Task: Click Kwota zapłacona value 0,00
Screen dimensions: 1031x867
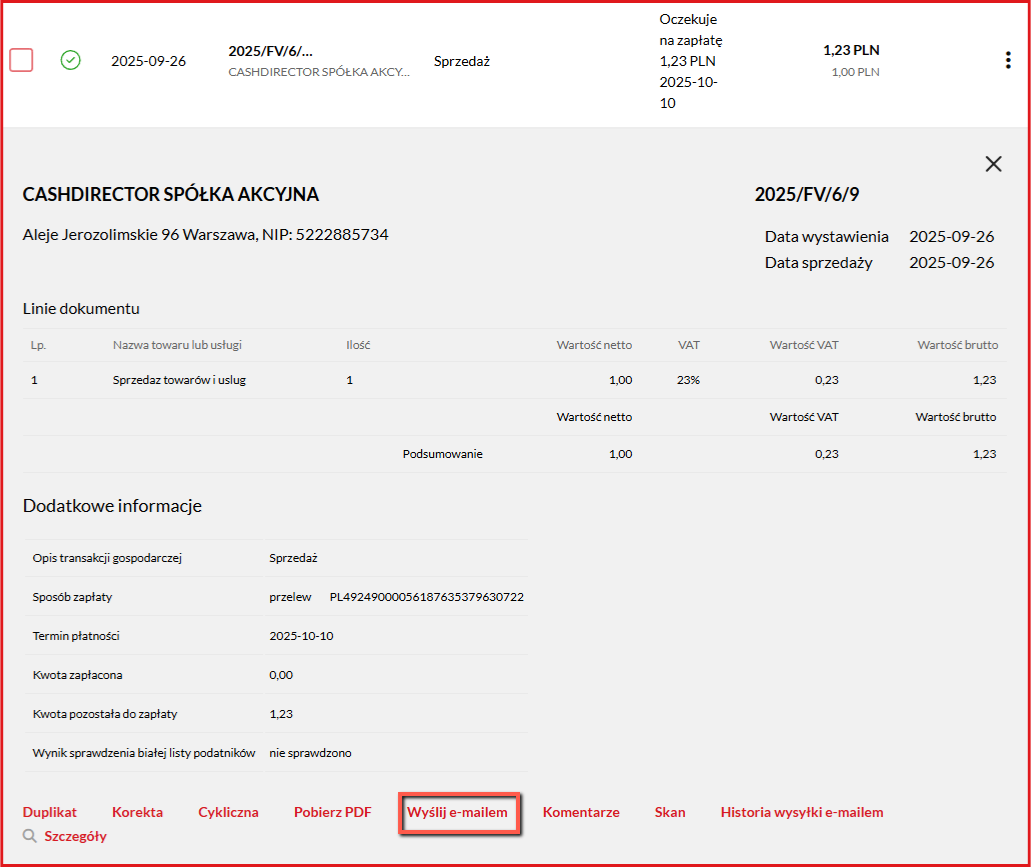Action: [x=281, y=675]
